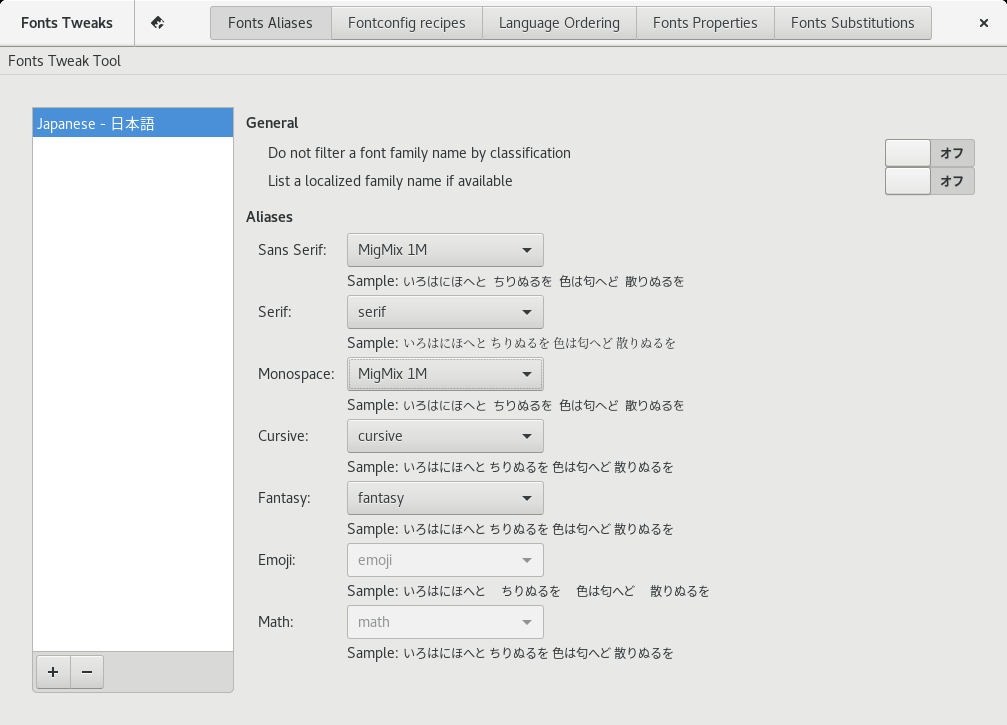Open the Math font dropdown

pyautogui.click(x=445, y=622)
